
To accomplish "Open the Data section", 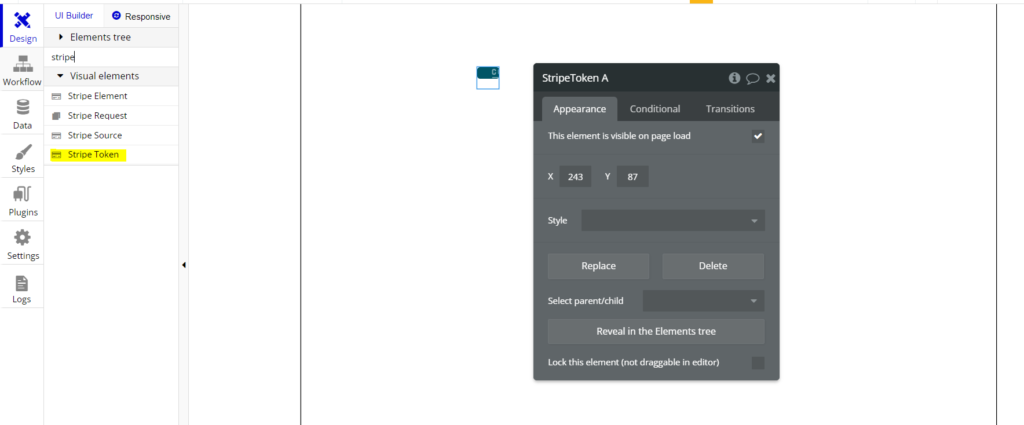I will click(x=22, y=113).
